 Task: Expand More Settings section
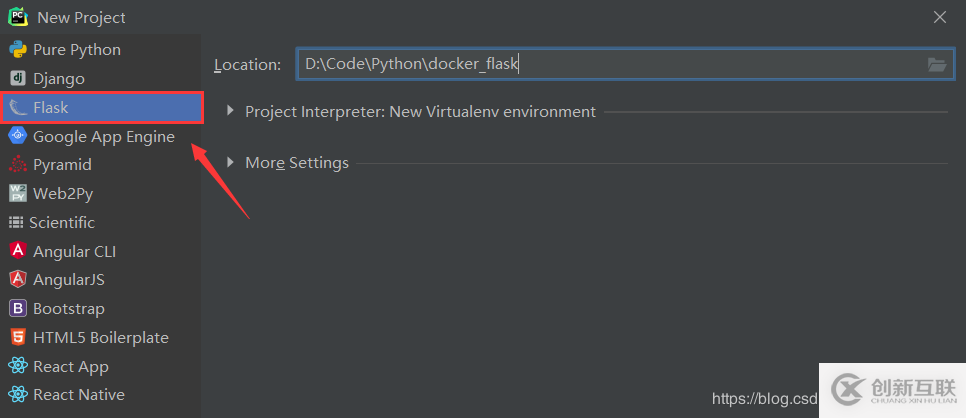tap(231, 163)
